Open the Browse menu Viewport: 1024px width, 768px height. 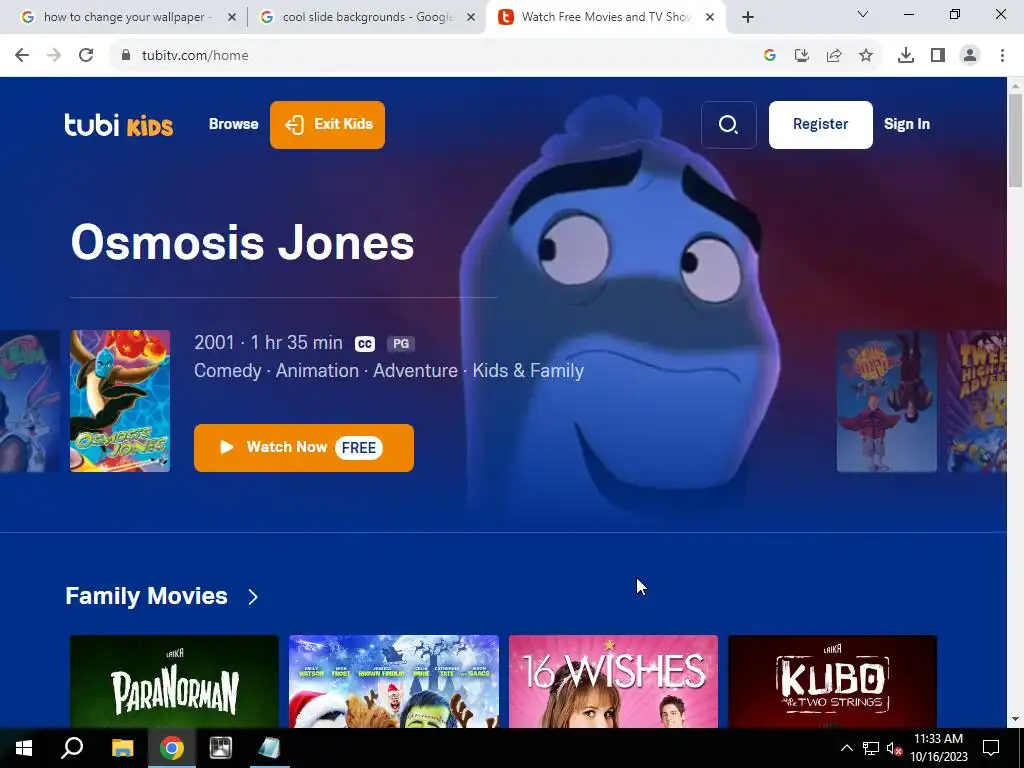click(x=233, y=124)
